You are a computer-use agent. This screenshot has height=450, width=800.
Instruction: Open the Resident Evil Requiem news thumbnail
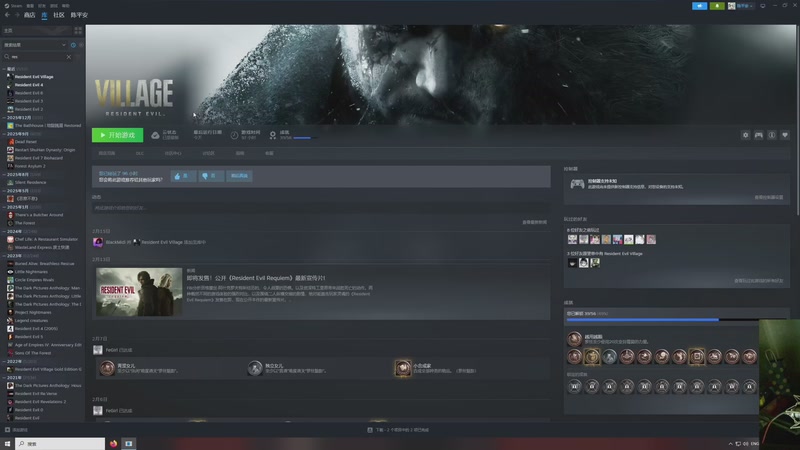pyautogui.click(x=139, y=292)
